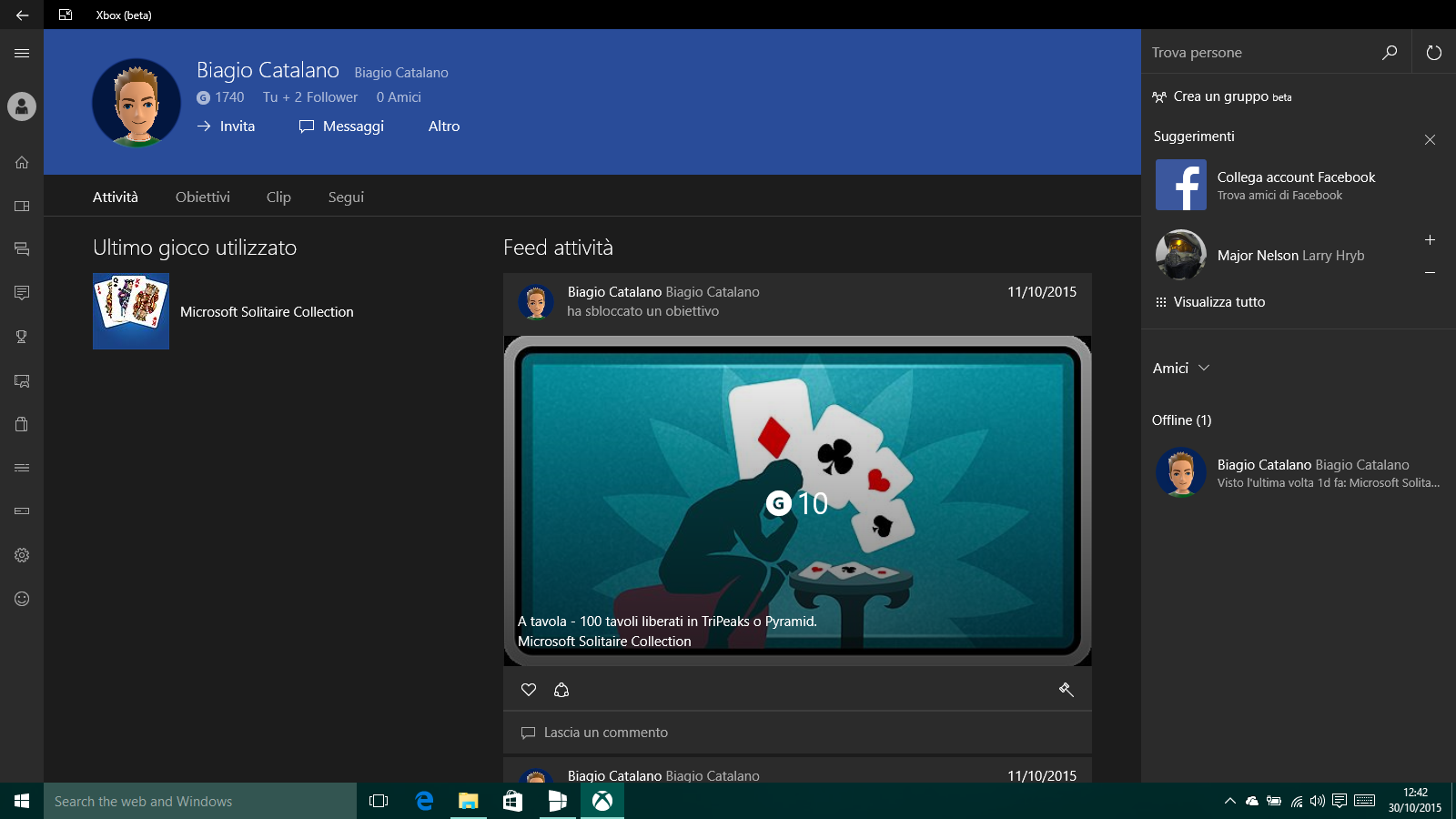
Task: Open the Action Center notifications icon
Action: point(1340,801)
